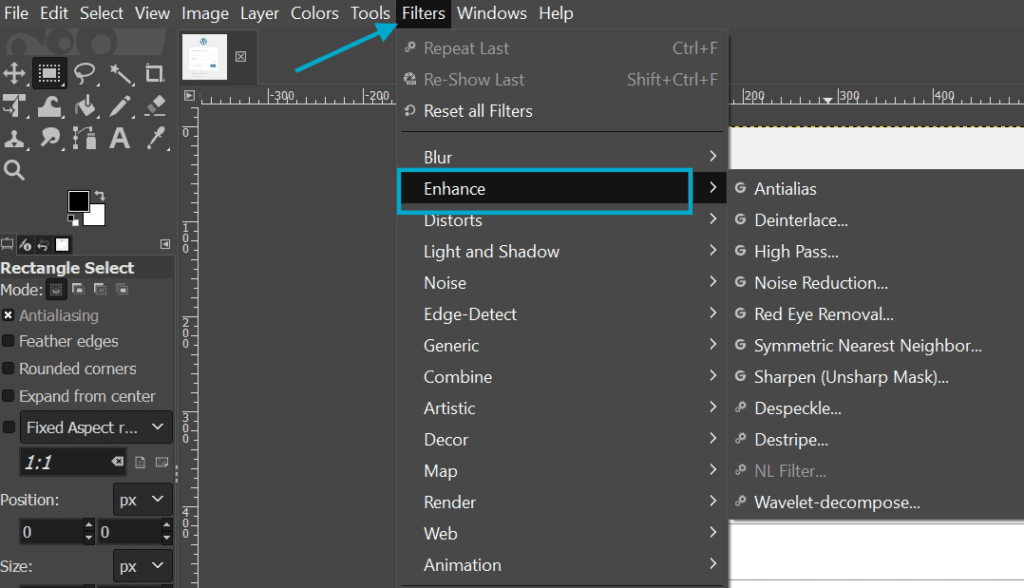This screenshot has height=588, width=1024.
Task: Select the Color Picker eyedropper tool
Action: [155, 138]
